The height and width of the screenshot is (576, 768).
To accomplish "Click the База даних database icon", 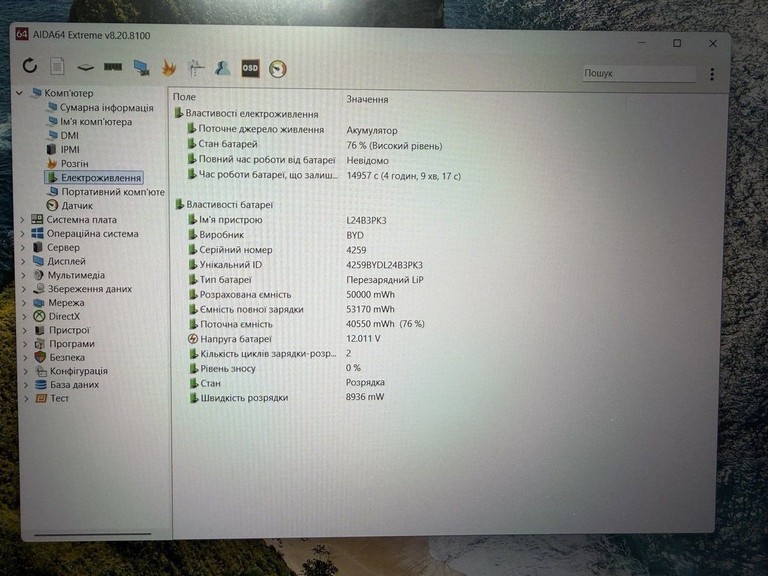I will 41,385.
